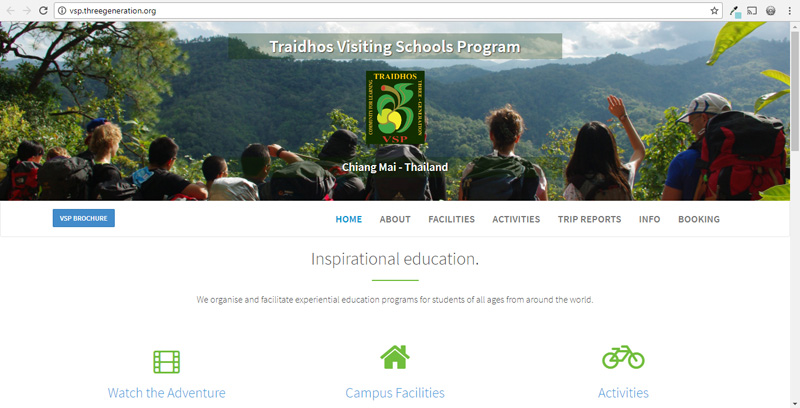This screenshot has height=408, width=800.
Task: Follow the Watch the Adventure link
Action: click(166, 393)
